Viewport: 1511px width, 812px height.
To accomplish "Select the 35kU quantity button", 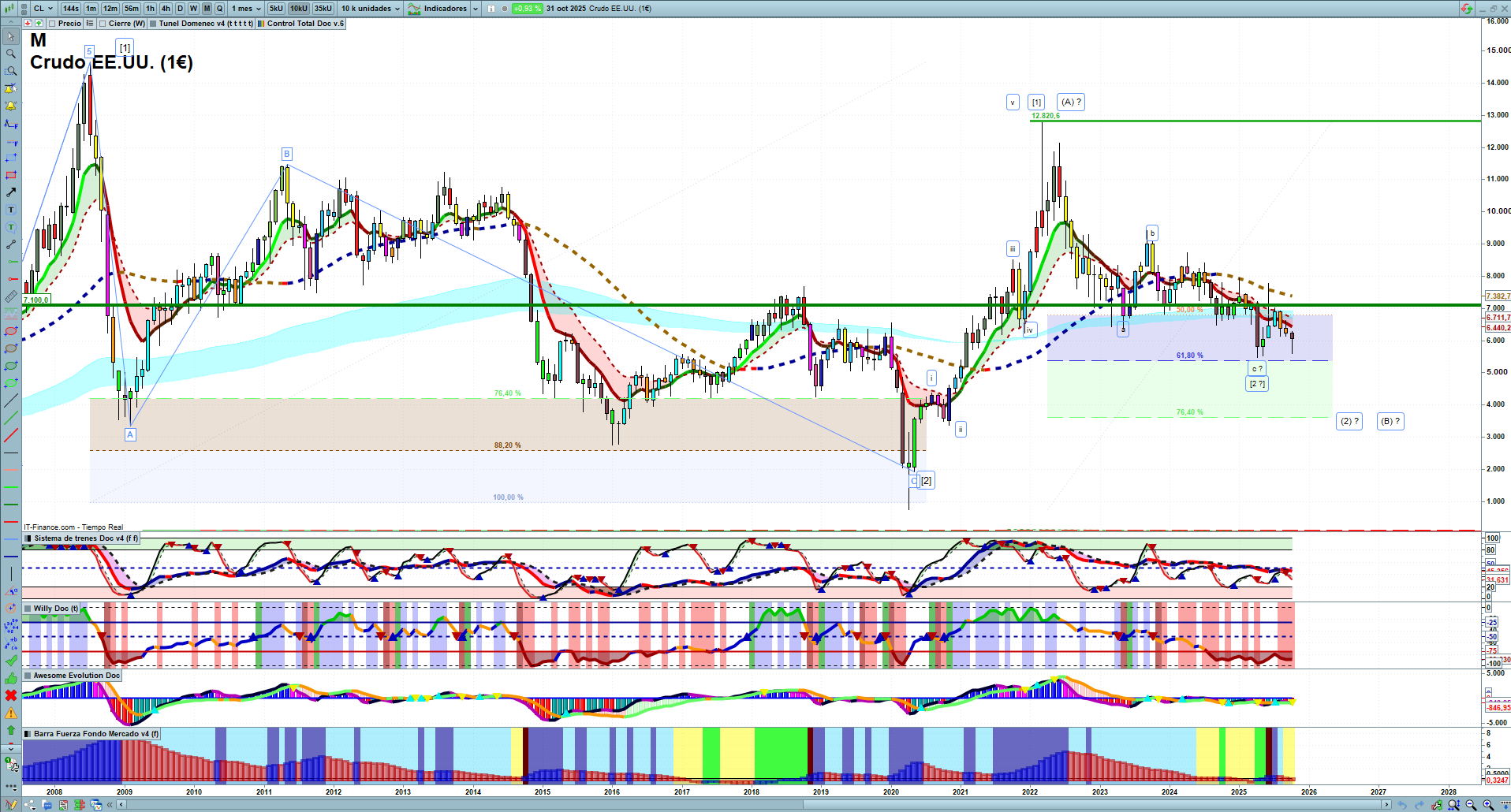I will [323, 9].
